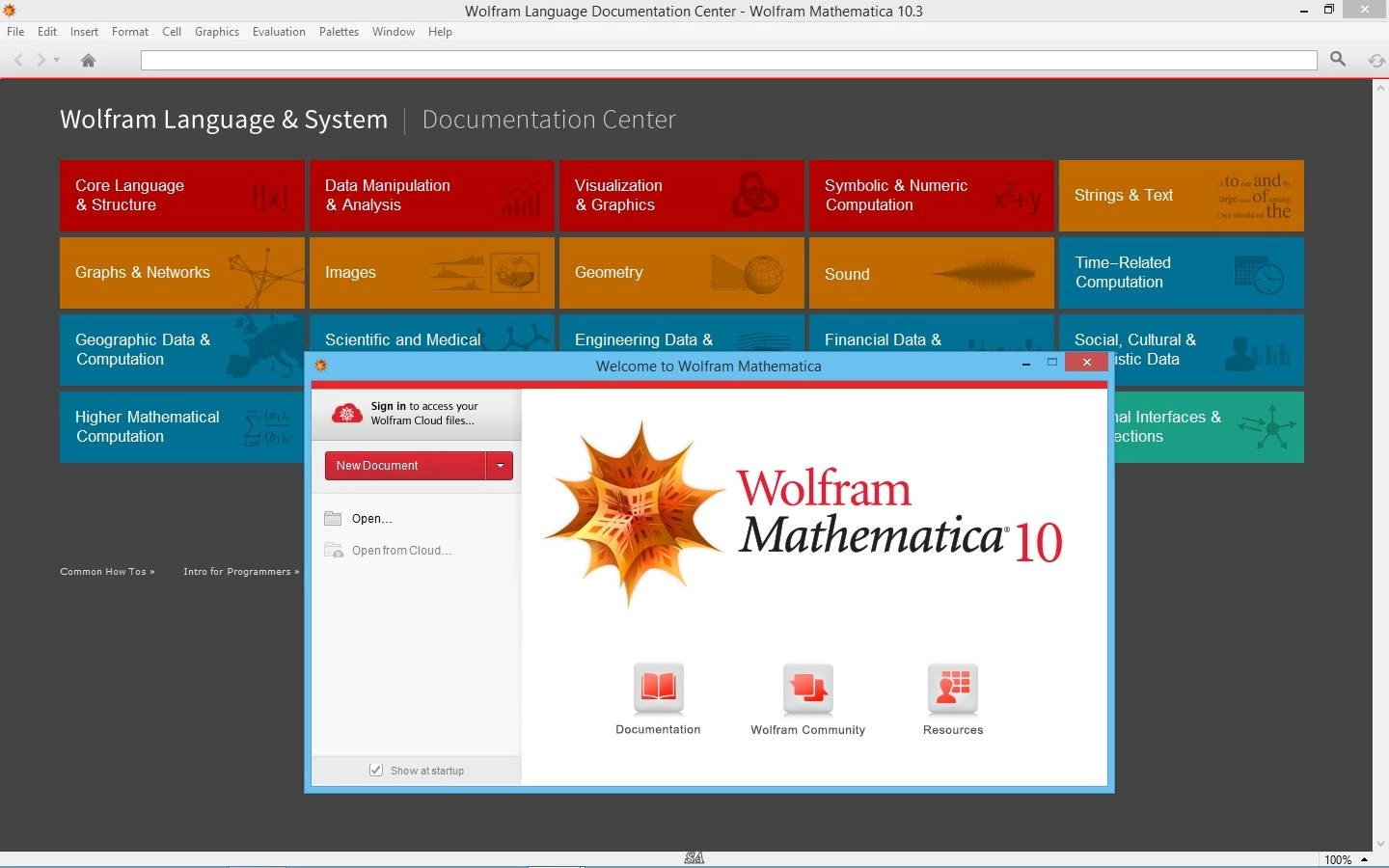Open the File menu
Screen dimensions: 1389x868
click(x=15, y=32)
